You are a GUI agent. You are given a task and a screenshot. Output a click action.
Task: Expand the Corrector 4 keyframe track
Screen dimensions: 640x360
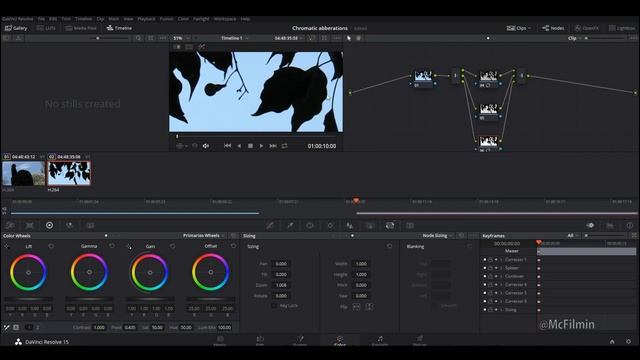[502, 284]
